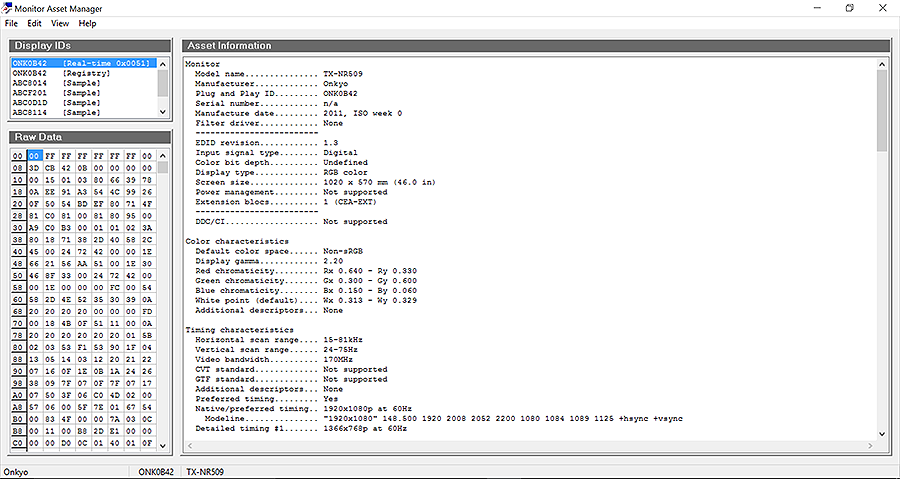This screenshot has height=479, width=900.
Task: Click the Display gamma 2.20 line
Action: pos(269,261)
